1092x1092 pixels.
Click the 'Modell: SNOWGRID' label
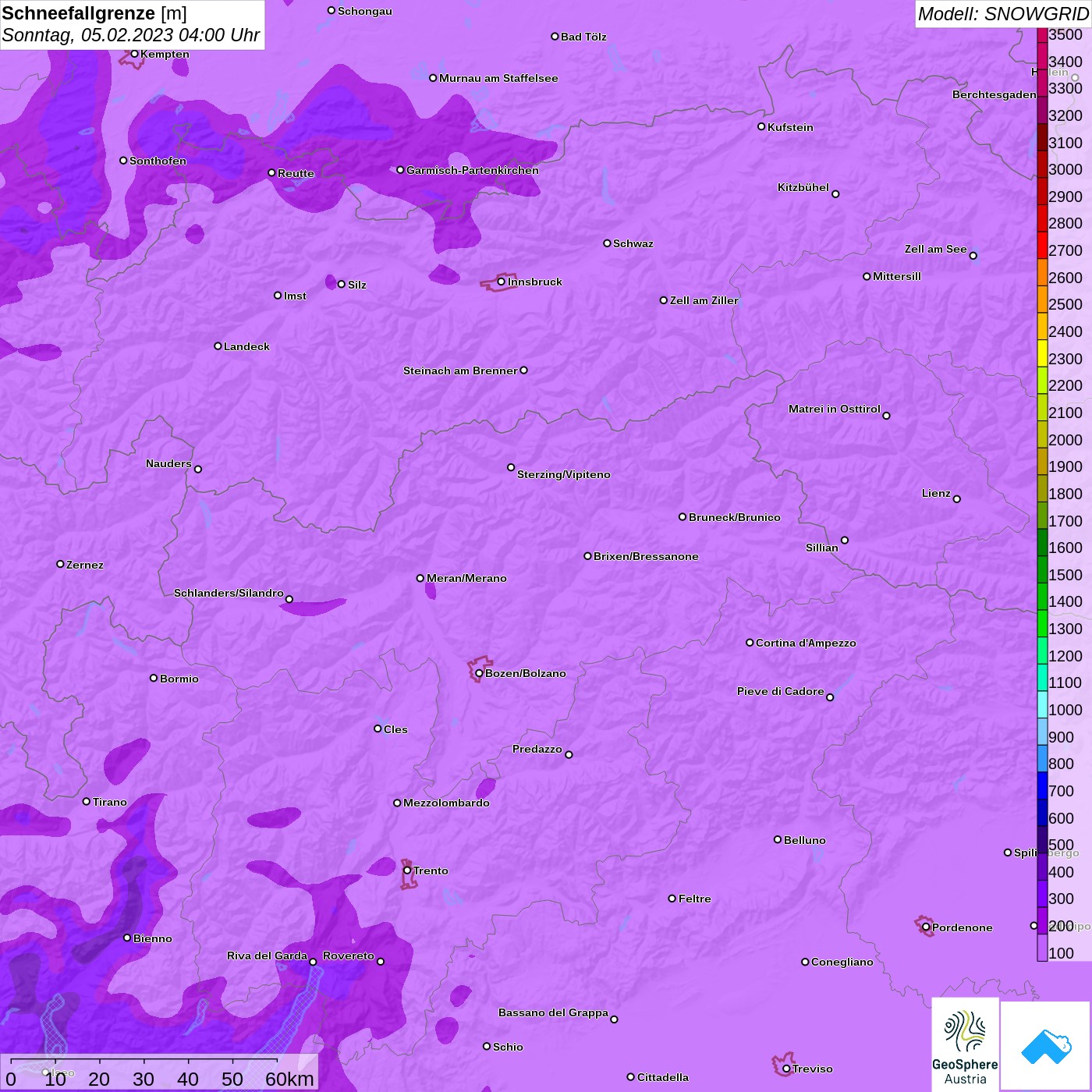point(1003,14)
